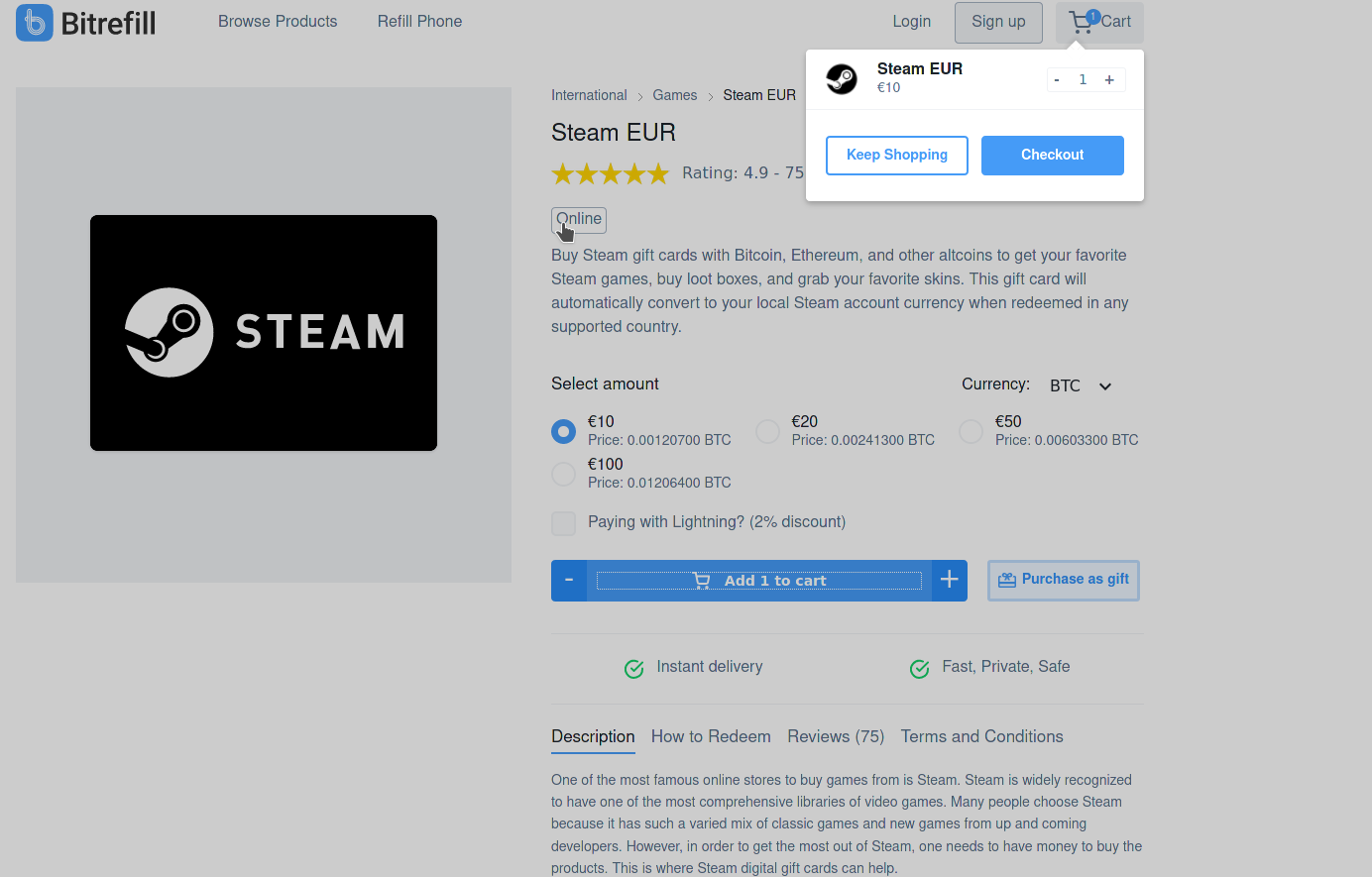Click the Fast, Private, Safe checkmark icon

click(920, 669)
